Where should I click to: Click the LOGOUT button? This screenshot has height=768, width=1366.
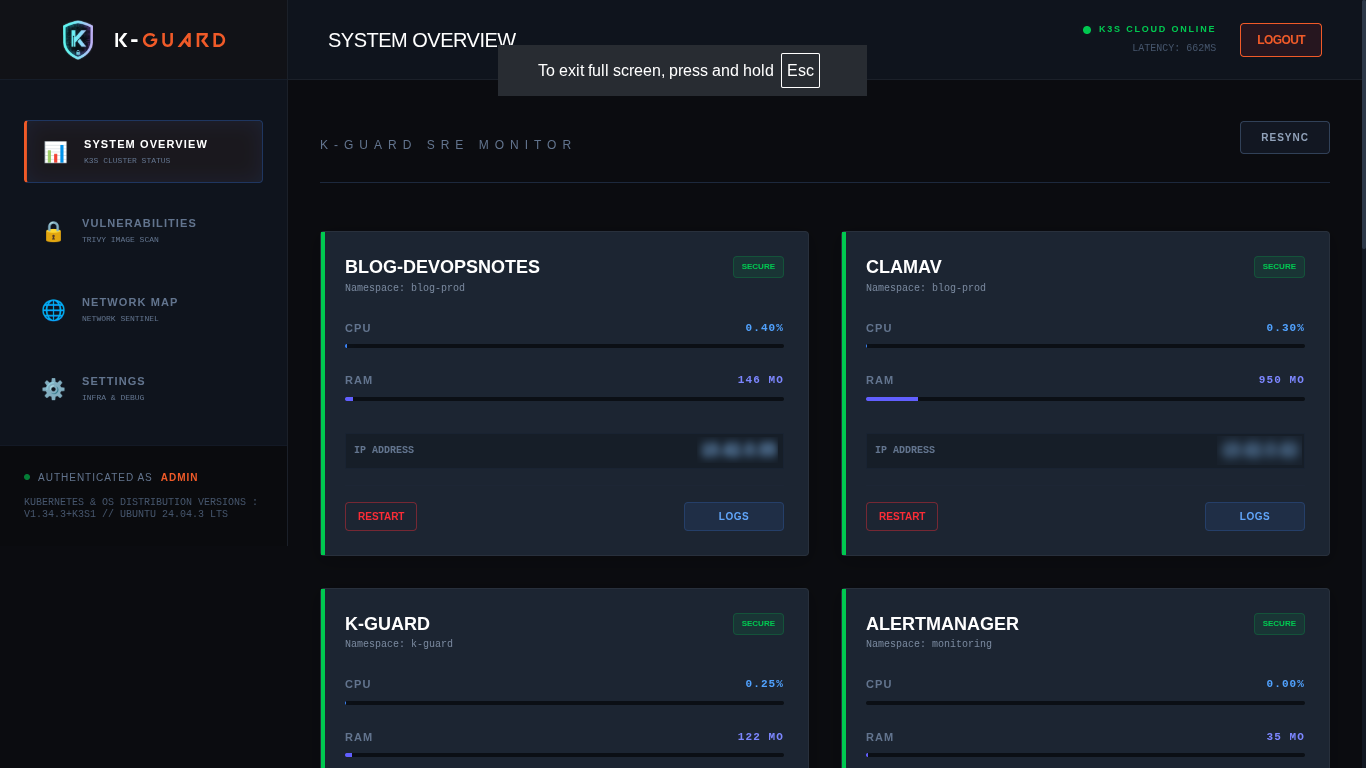(1280, 39)
